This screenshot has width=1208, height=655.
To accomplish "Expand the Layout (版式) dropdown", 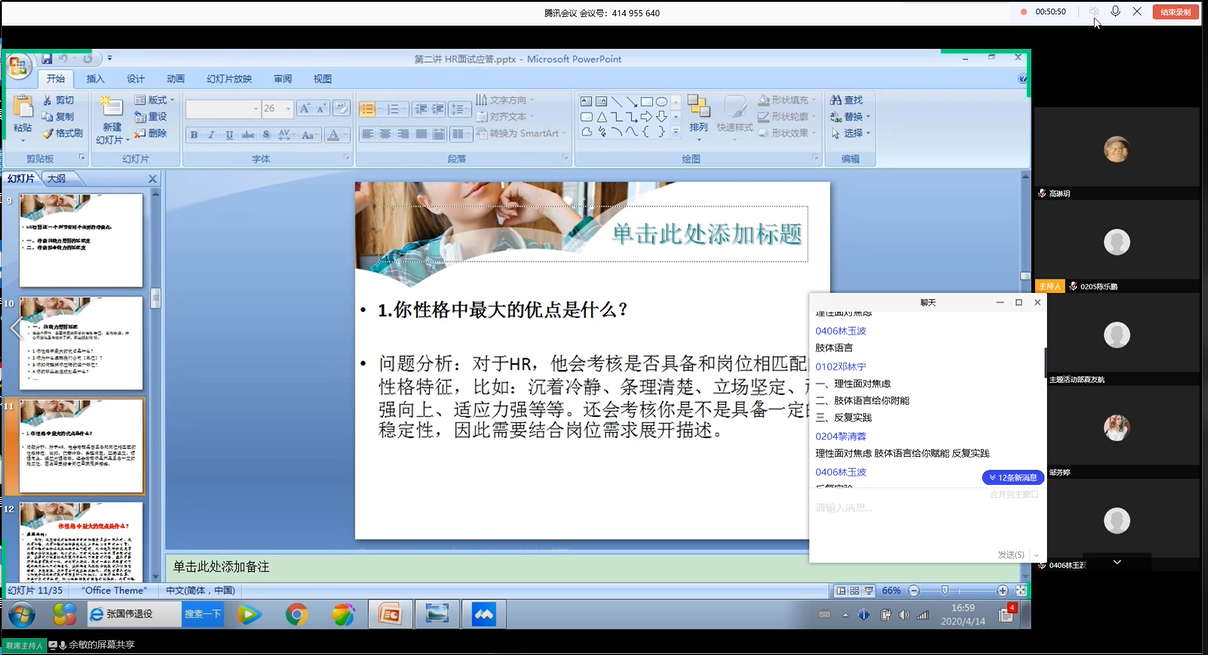I will [172, 100].
